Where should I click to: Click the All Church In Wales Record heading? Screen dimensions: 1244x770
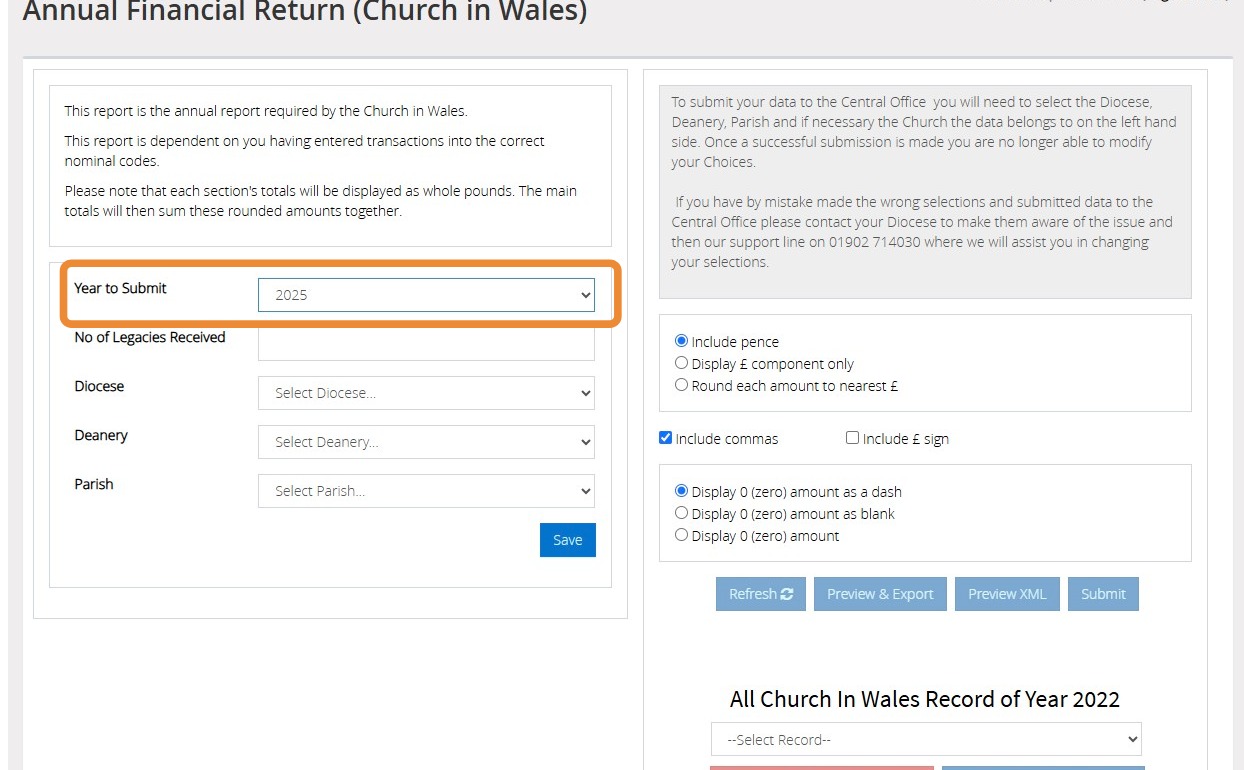click(x=925, y=699)
